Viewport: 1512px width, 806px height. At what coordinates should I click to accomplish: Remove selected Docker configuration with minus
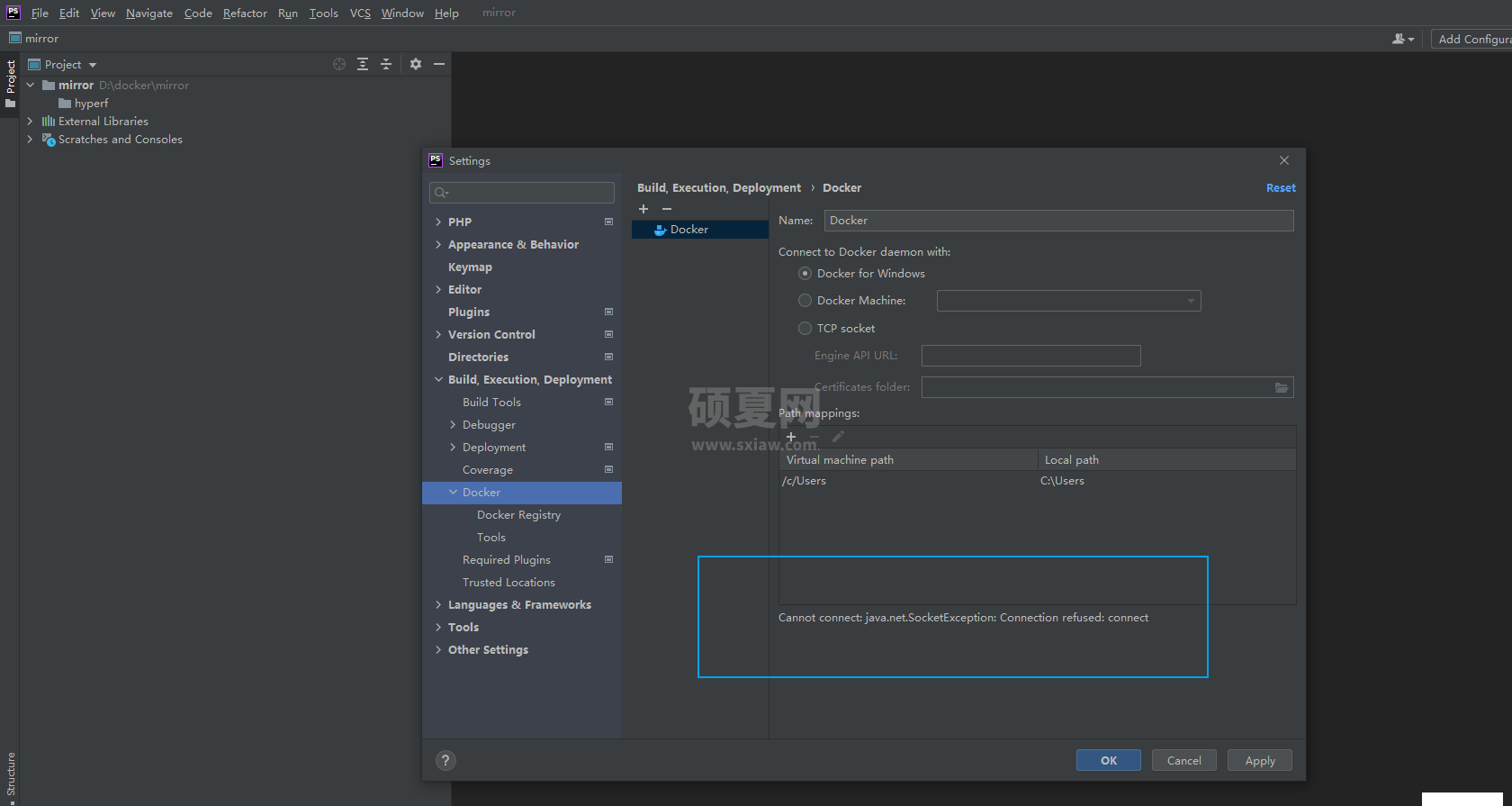[x=667, y=209]
